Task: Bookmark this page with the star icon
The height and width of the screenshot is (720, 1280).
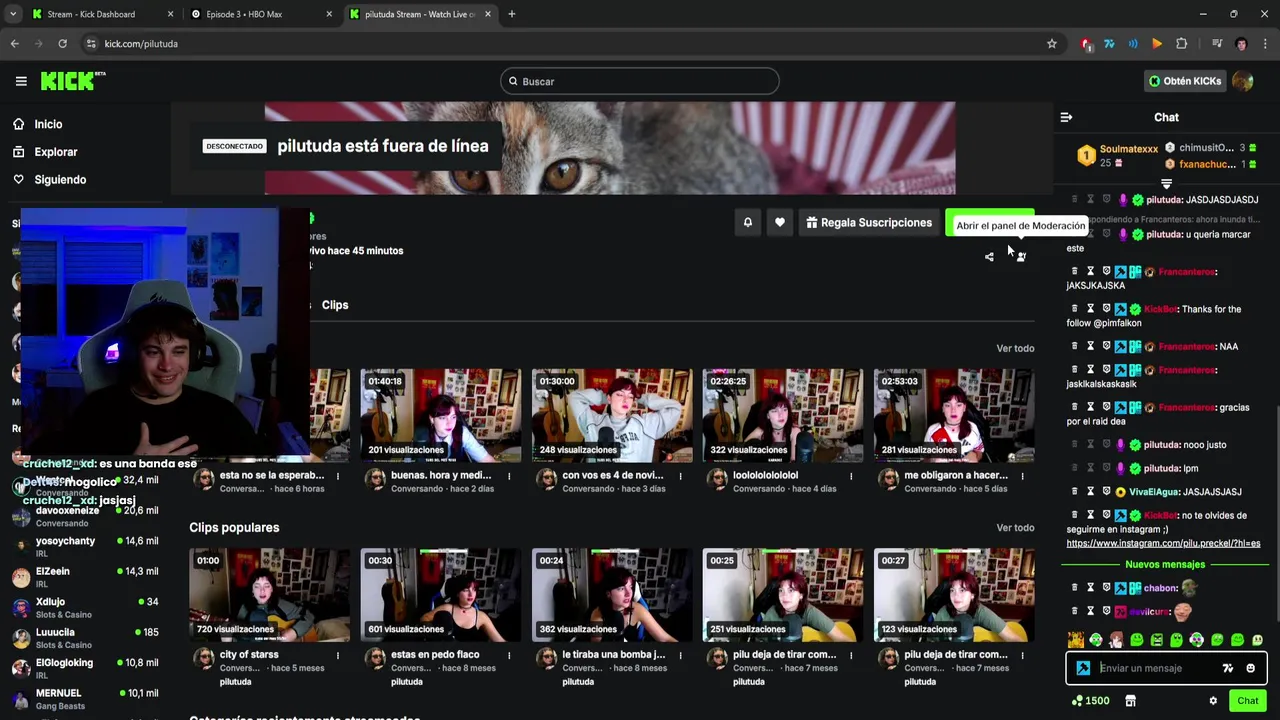Action: (1052, 44)
